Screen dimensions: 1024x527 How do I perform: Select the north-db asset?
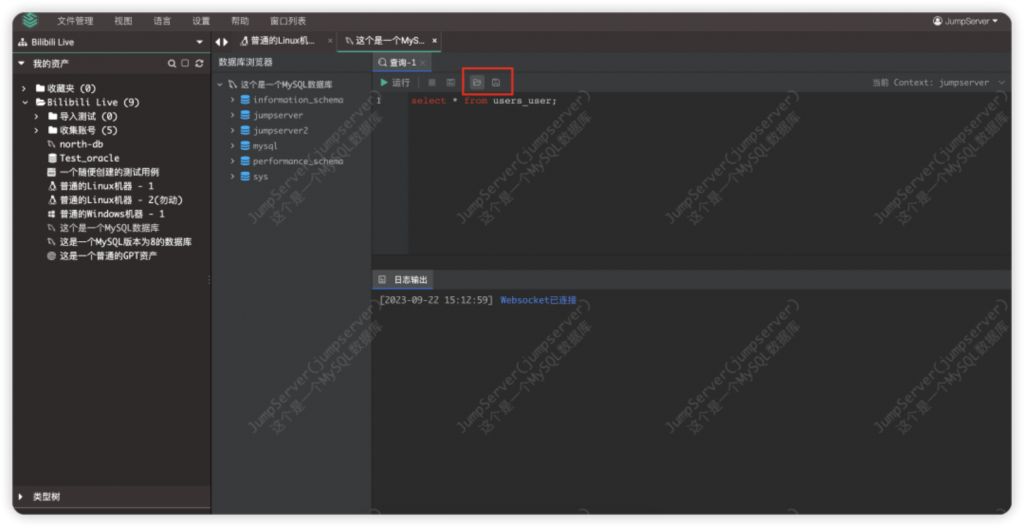(81, 144)
